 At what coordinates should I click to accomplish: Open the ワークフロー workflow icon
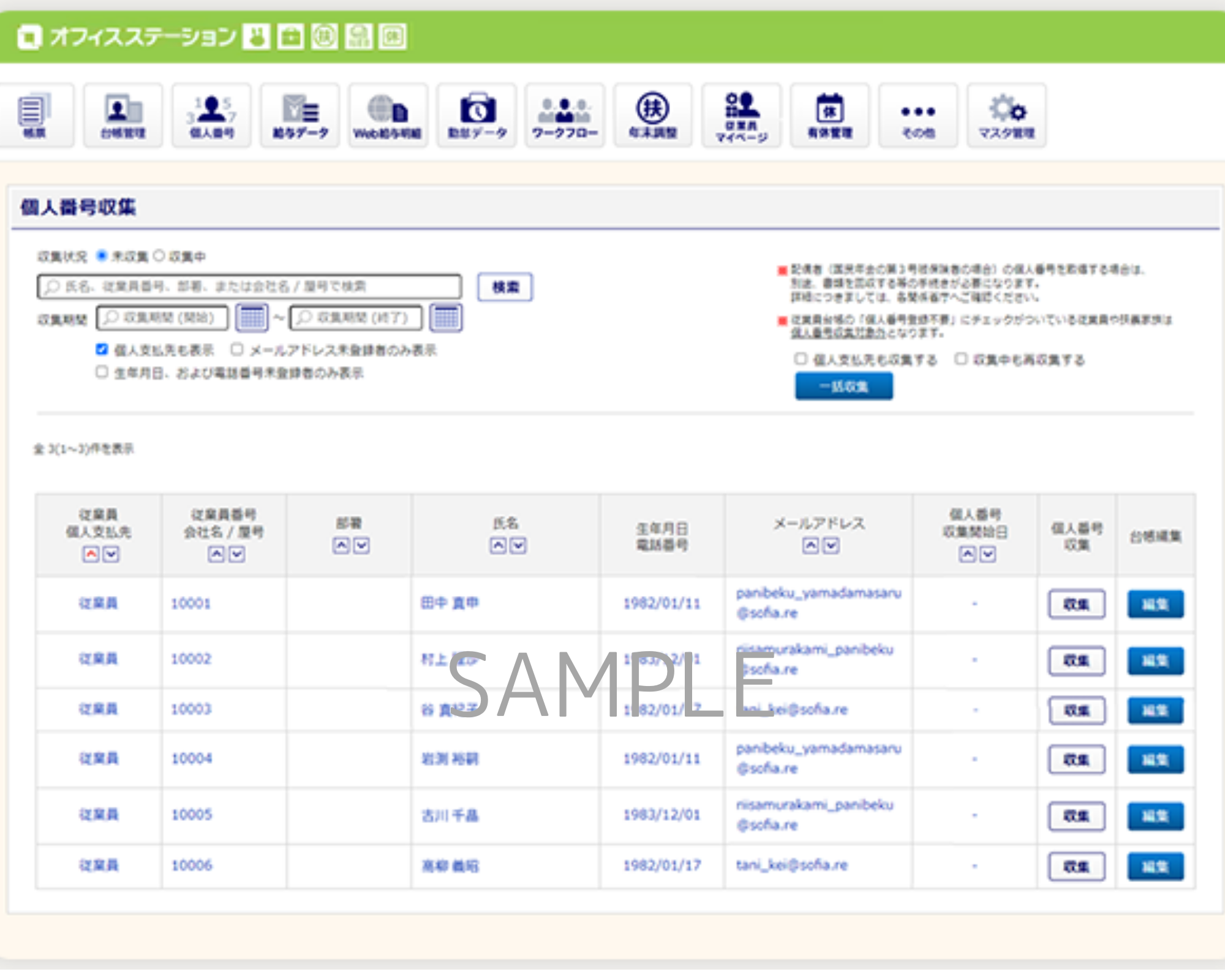click(x=564, y=116)
